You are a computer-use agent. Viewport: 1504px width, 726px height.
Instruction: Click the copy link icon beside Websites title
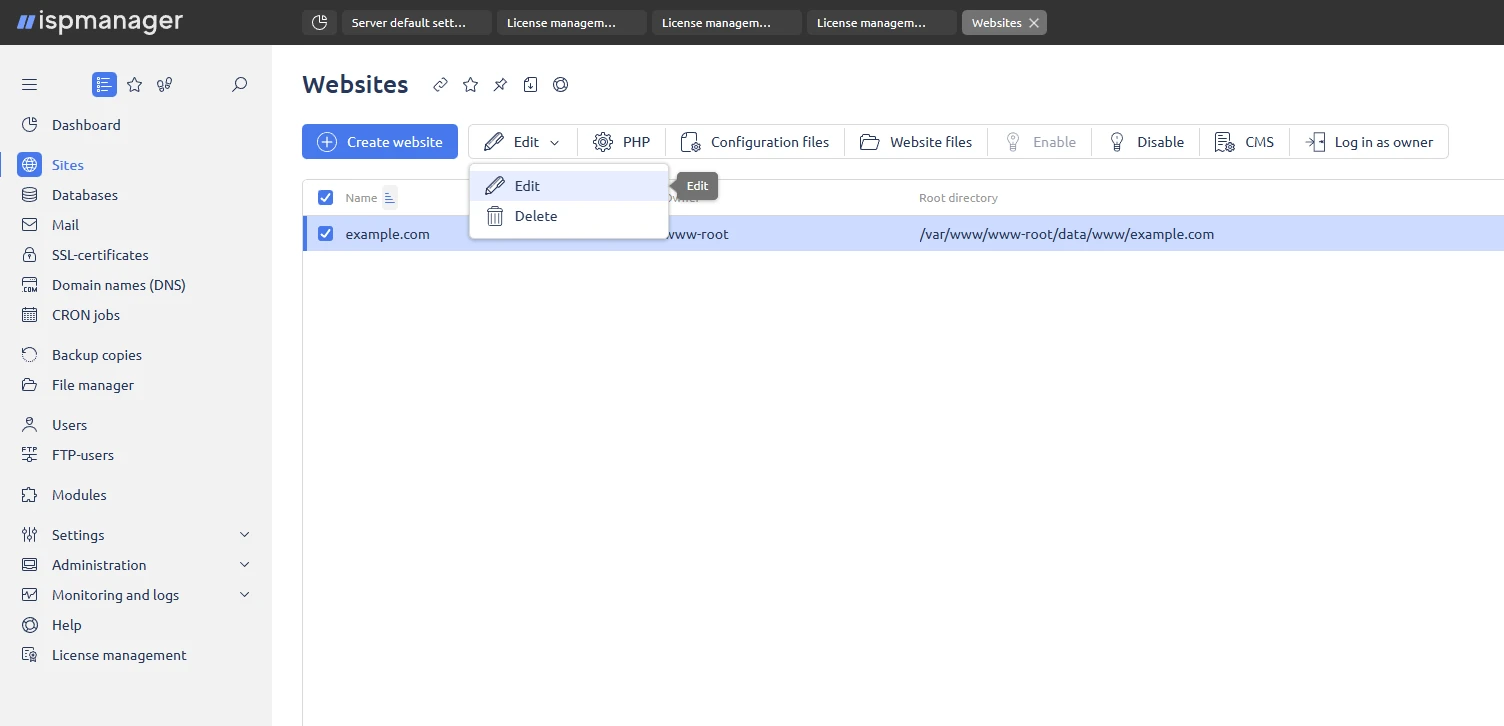click(440, 85)
